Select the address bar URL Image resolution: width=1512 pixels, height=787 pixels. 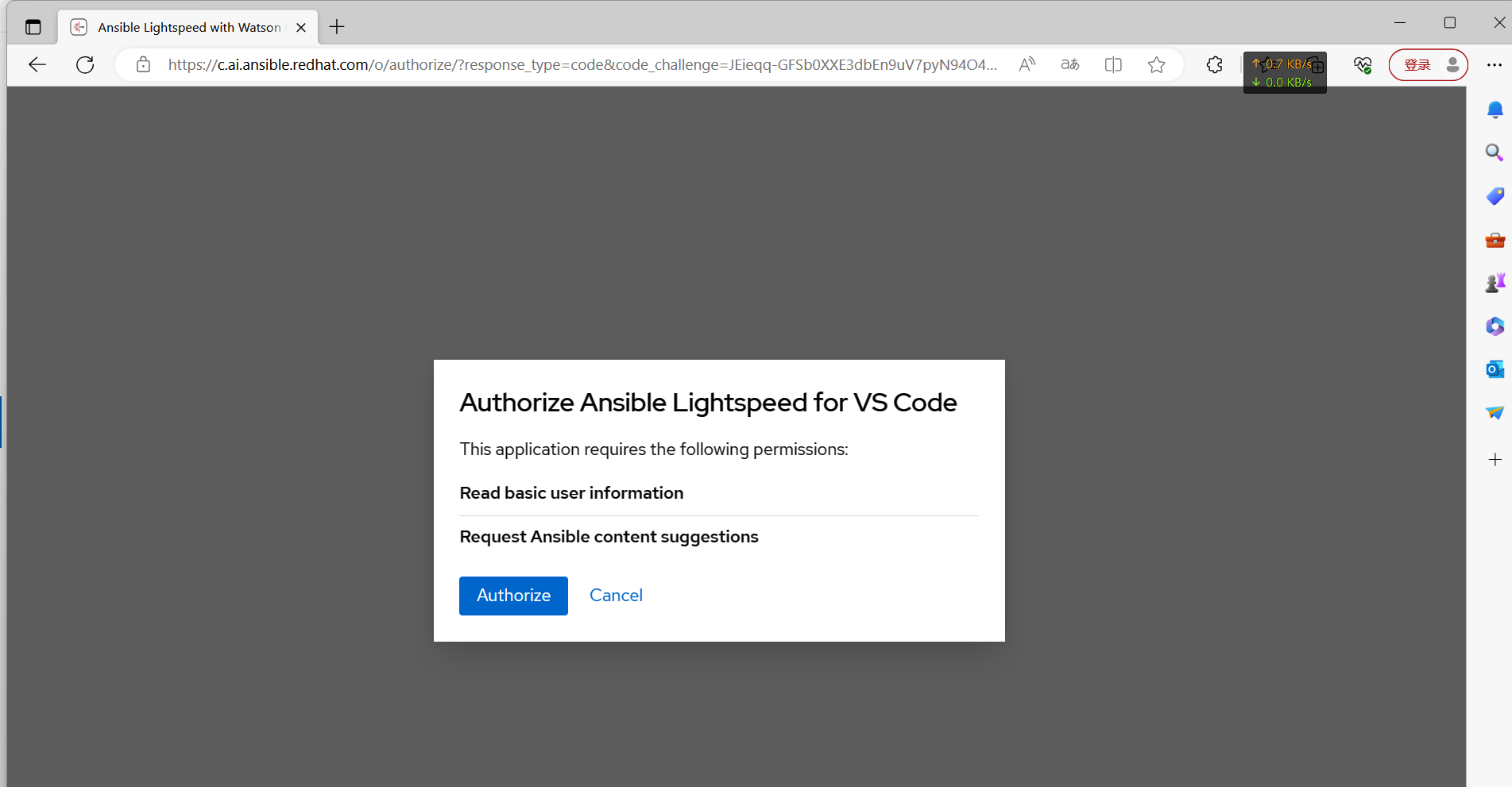(x=582, y=65)
